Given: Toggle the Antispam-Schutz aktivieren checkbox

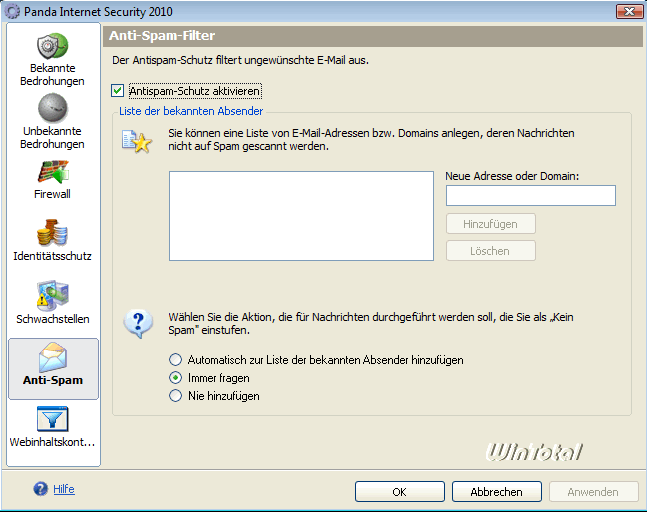Looking at the screenshot, I should point(118,91).
